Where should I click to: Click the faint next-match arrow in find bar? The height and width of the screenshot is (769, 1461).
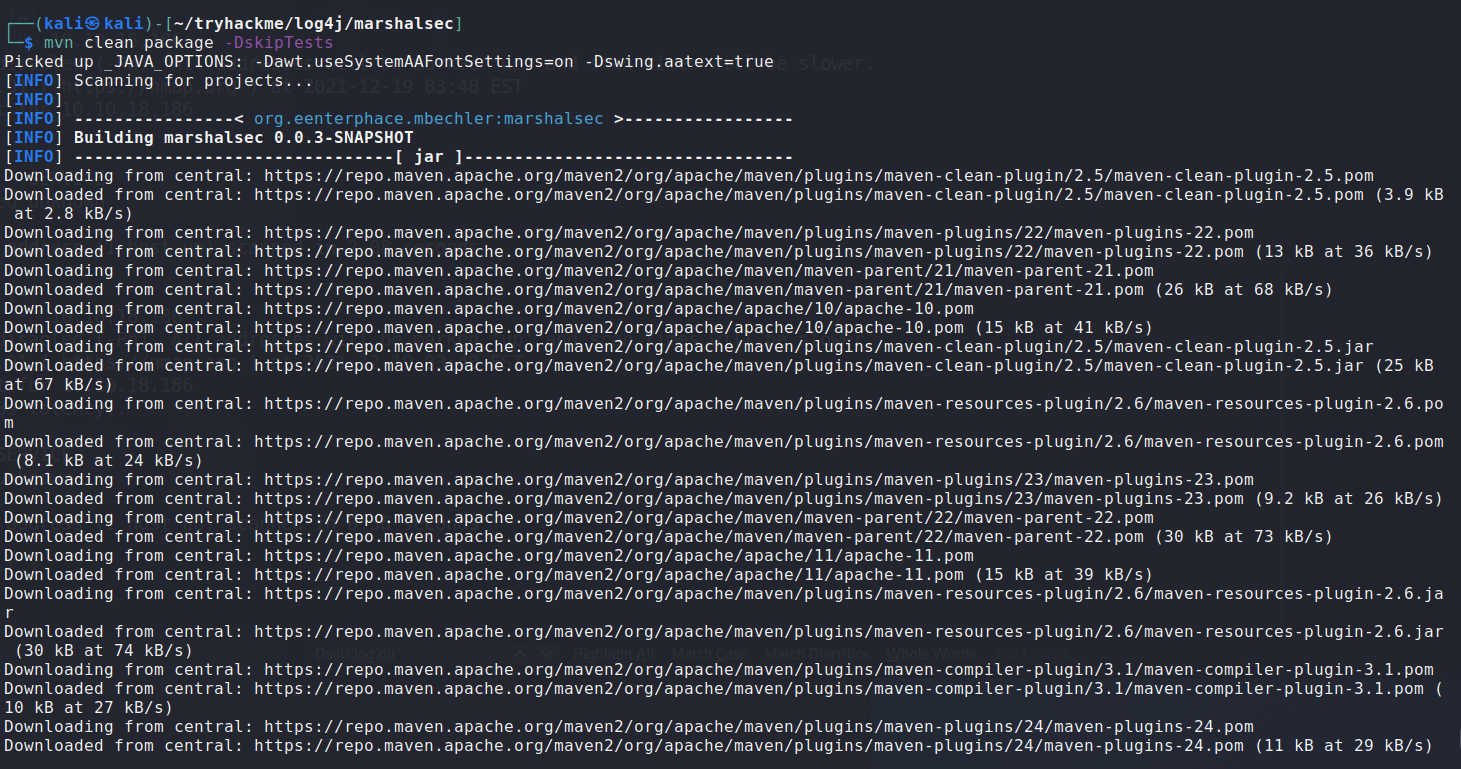pyautogui.click(x=546, y=654)
